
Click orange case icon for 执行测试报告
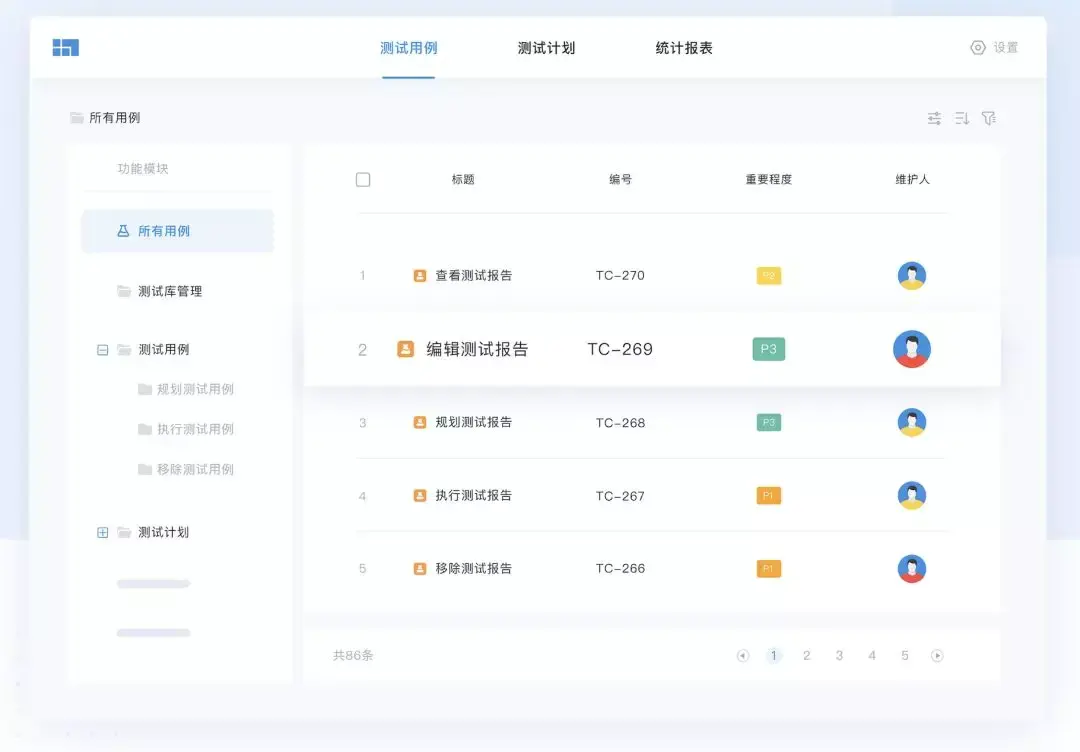coord(419,495)
